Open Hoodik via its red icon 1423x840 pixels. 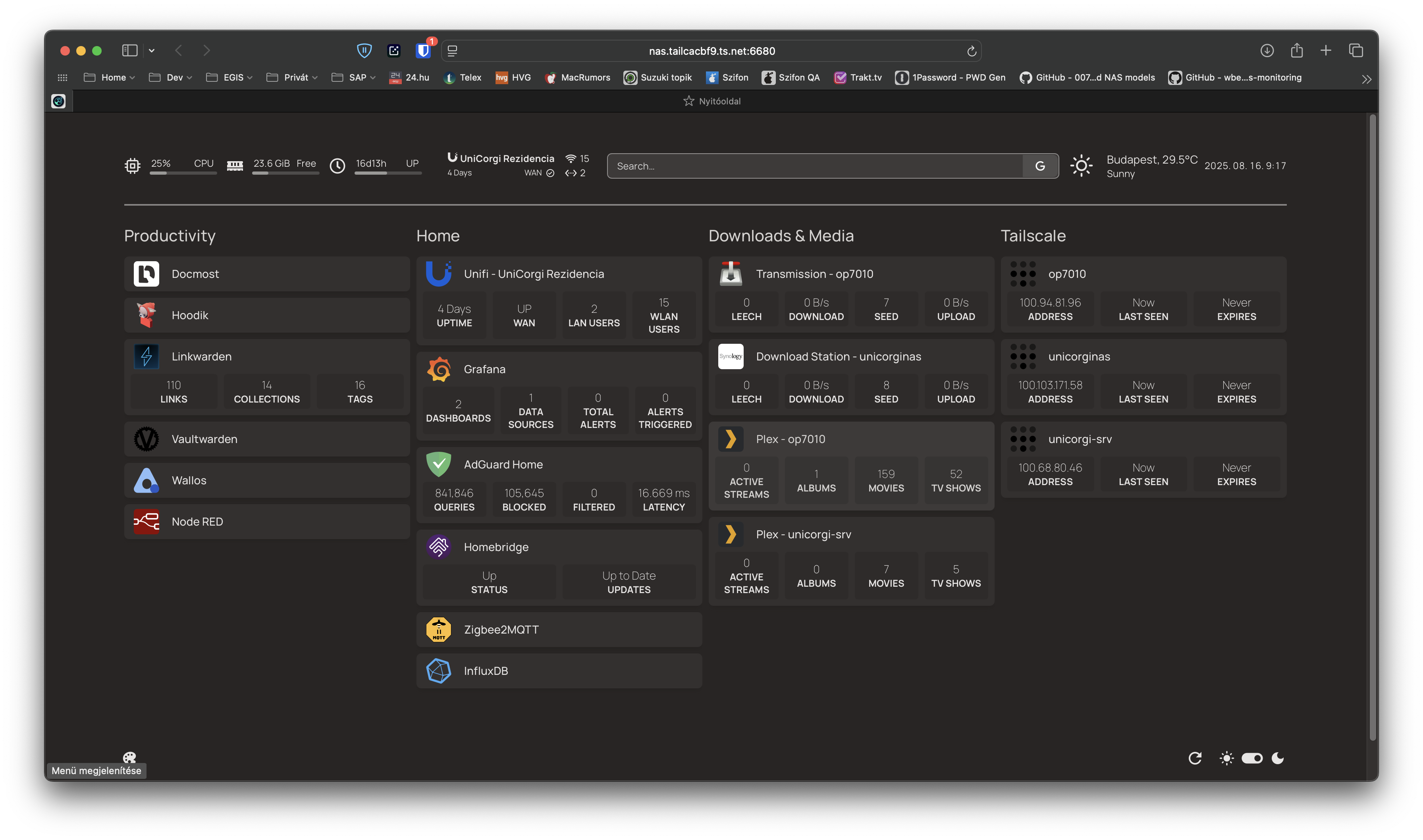tap(146, 315)
